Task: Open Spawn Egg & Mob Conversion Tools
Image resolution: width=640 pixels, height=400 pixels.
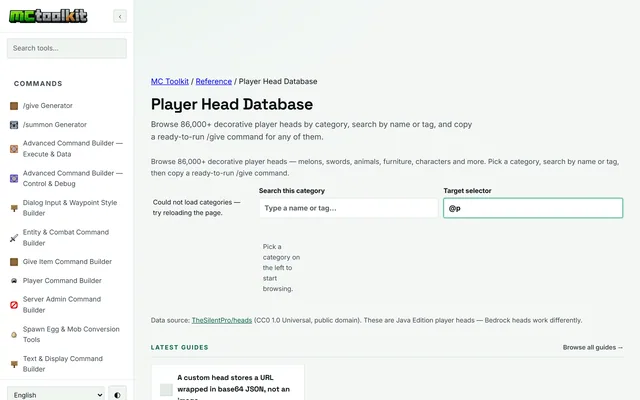Action: 71,334
